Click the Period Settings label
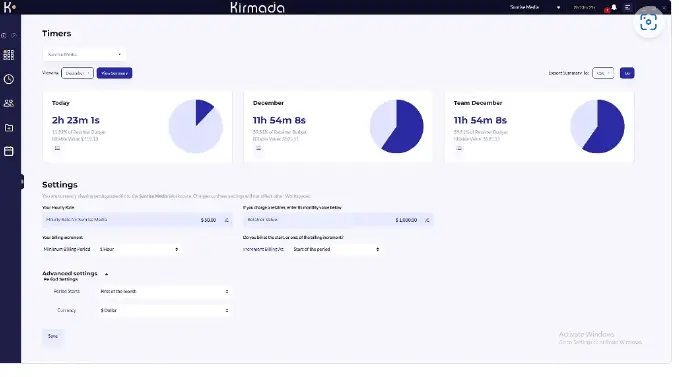 61,280
